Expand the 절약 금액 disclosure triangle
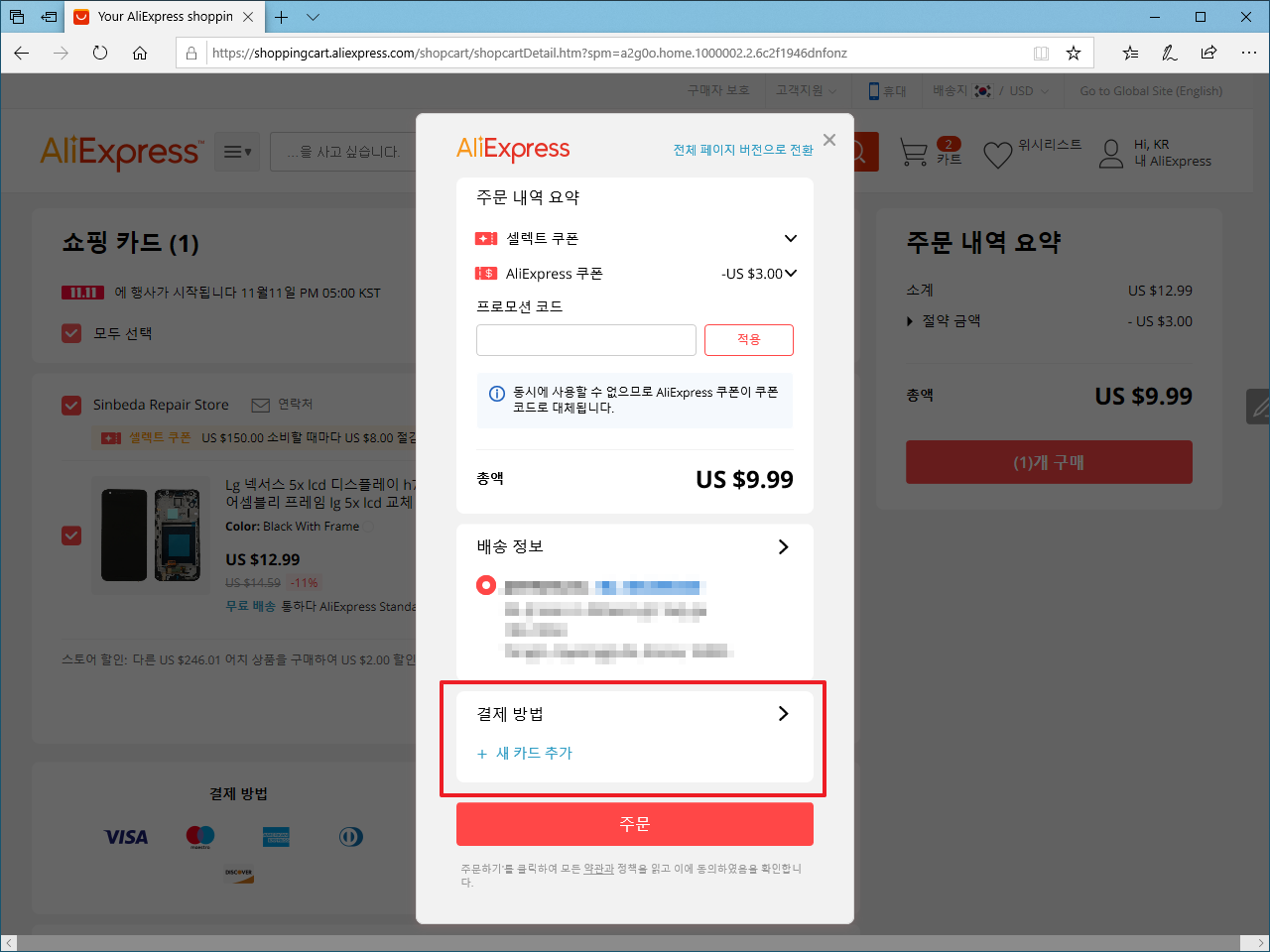The width and height of the screenshot is (1270, 952). (910, 321)
